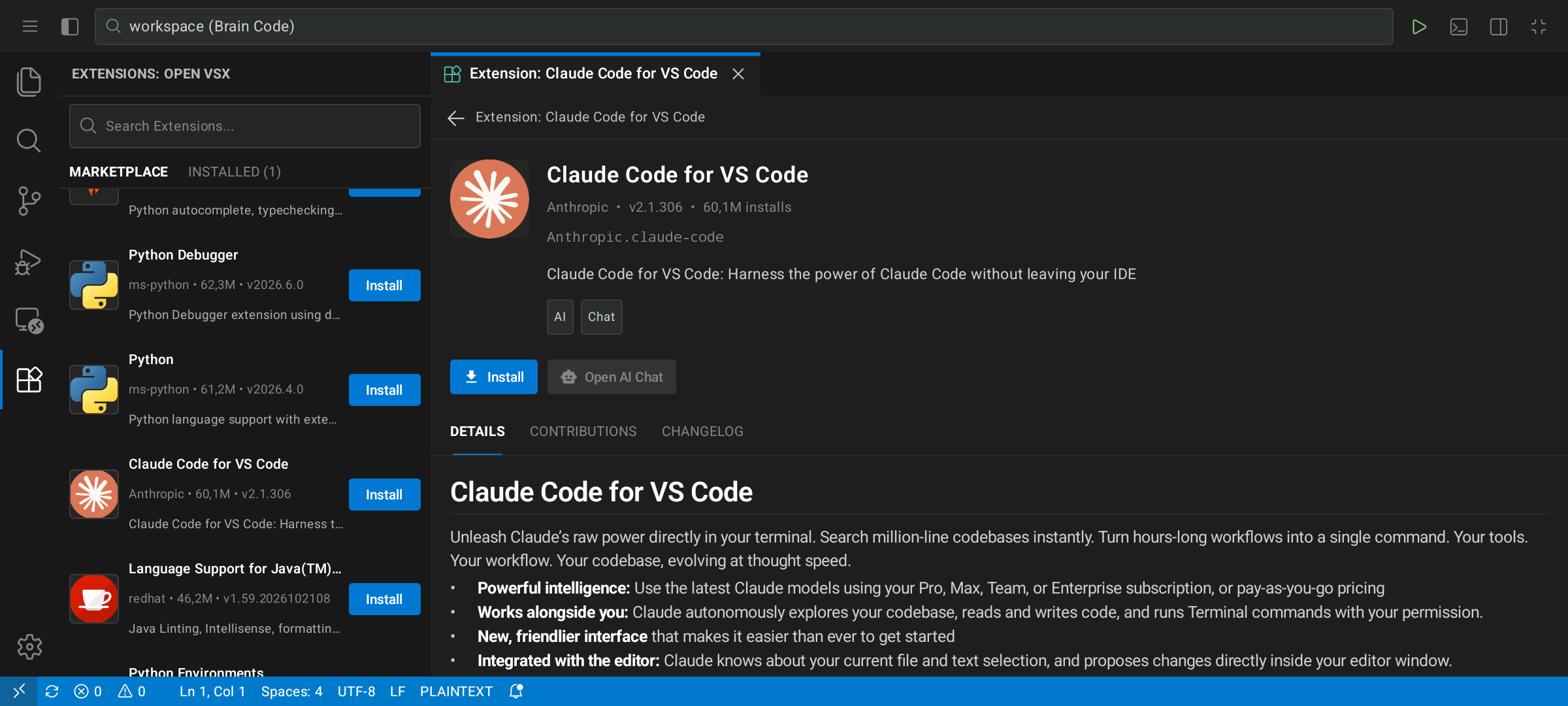
Task: Click the sync changes icon in status bar
Action: pyautogui.click(x=52, y=692)
